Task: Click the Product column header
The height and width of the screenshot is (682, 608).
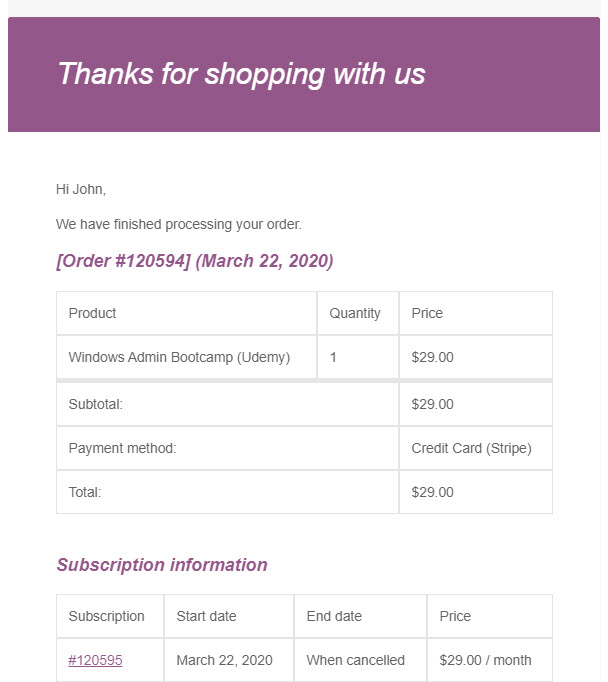Action: [x=92, y=313]
